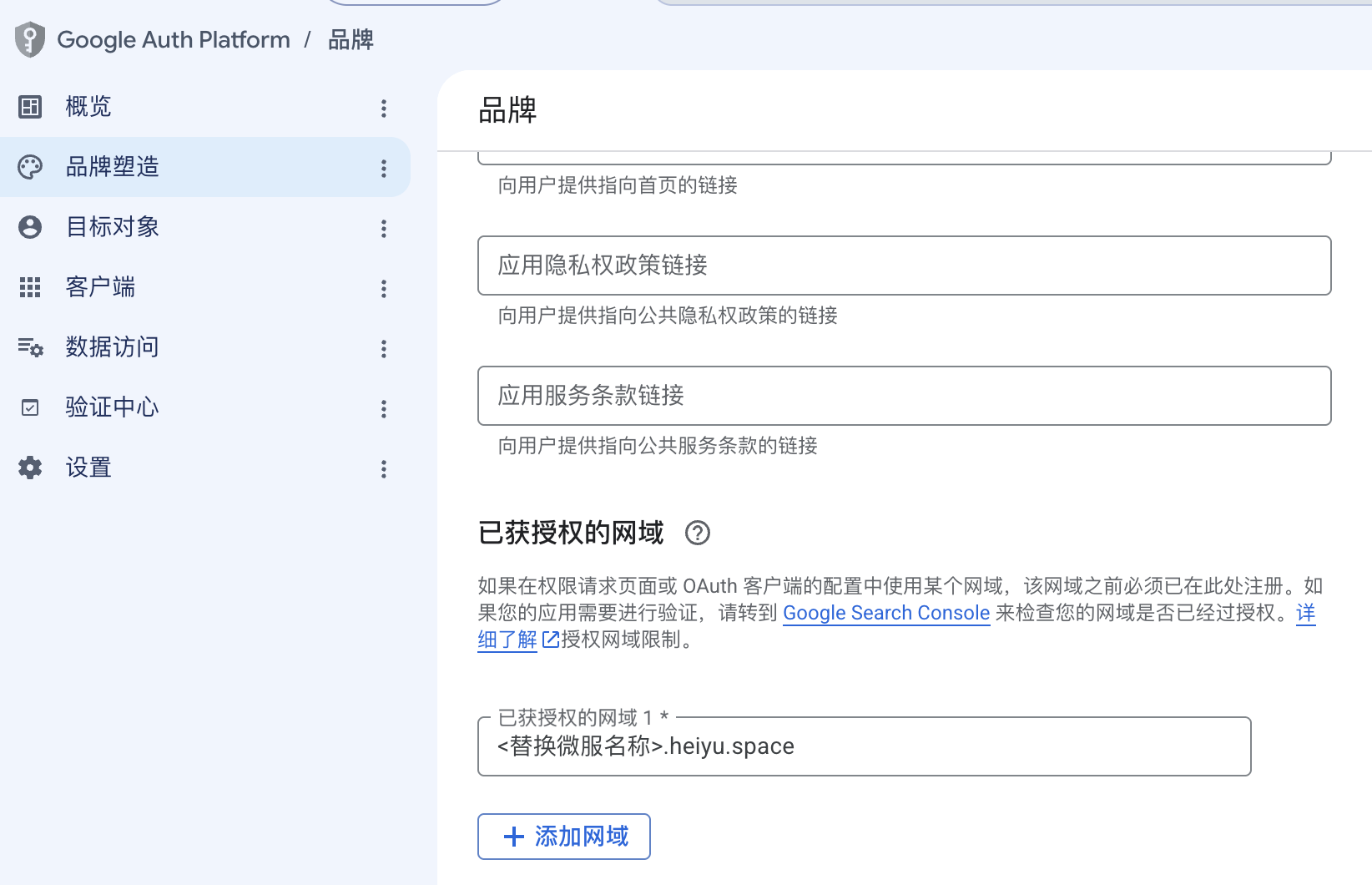Open the more options menu for 目标对象
The width and height of the screenshot is (1372, 885).
coord(384,228)
